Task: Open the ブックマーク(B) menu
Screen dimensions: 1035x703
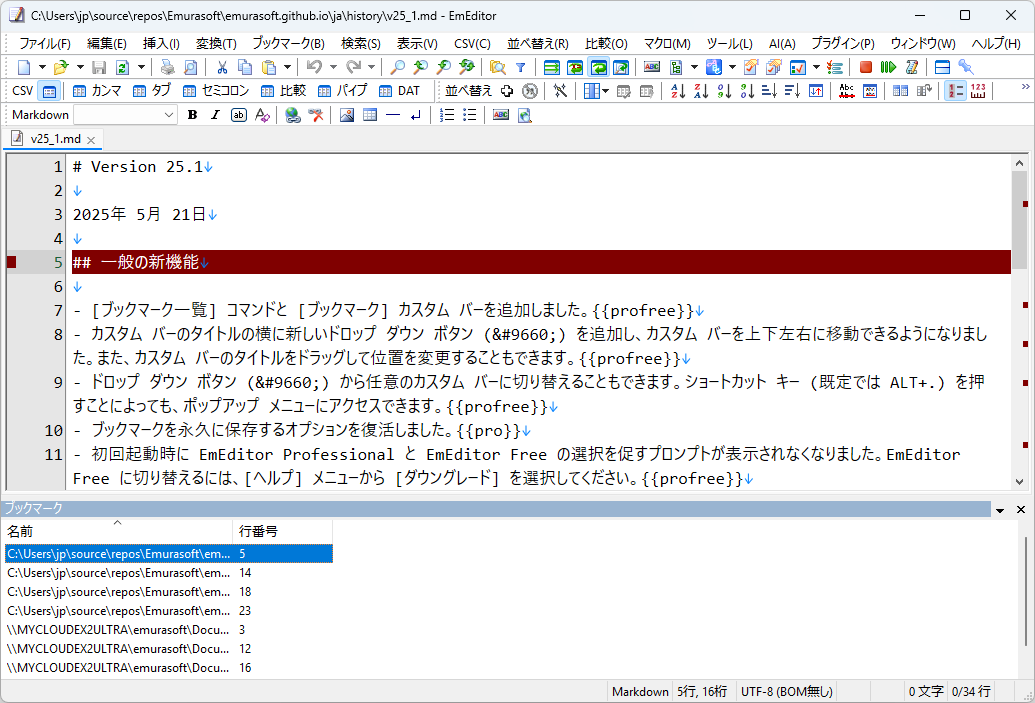Action: tap(288, 44)
